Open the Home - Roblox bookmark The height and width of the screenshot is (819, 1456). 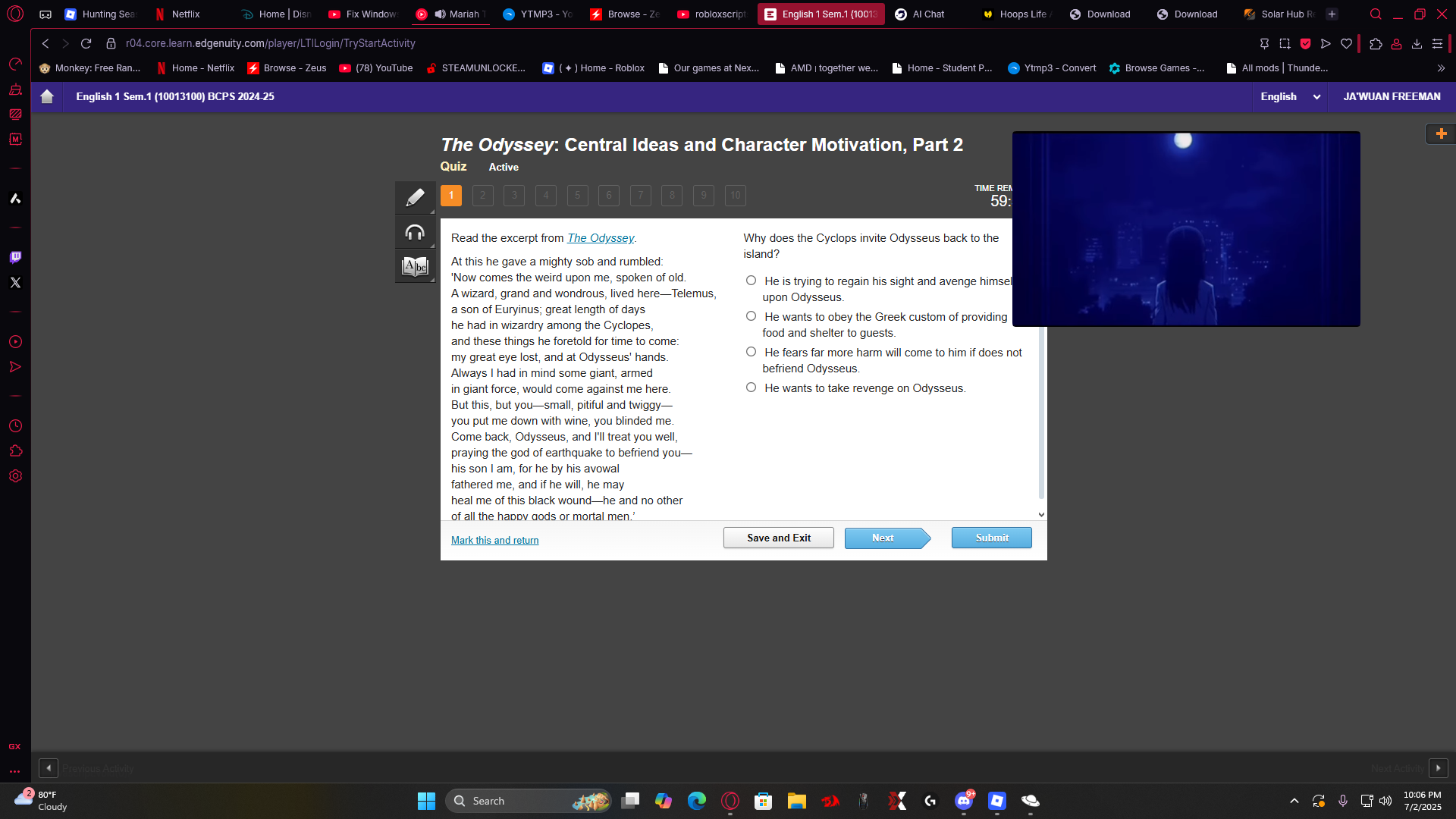(x=594, y=68)
